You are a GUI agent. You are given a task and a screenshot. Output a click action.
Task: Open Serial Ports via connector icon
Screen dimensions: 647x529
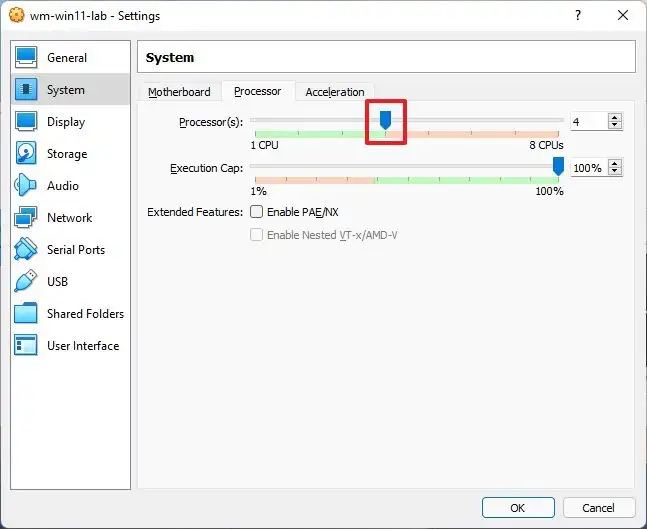tap(26, 249)
